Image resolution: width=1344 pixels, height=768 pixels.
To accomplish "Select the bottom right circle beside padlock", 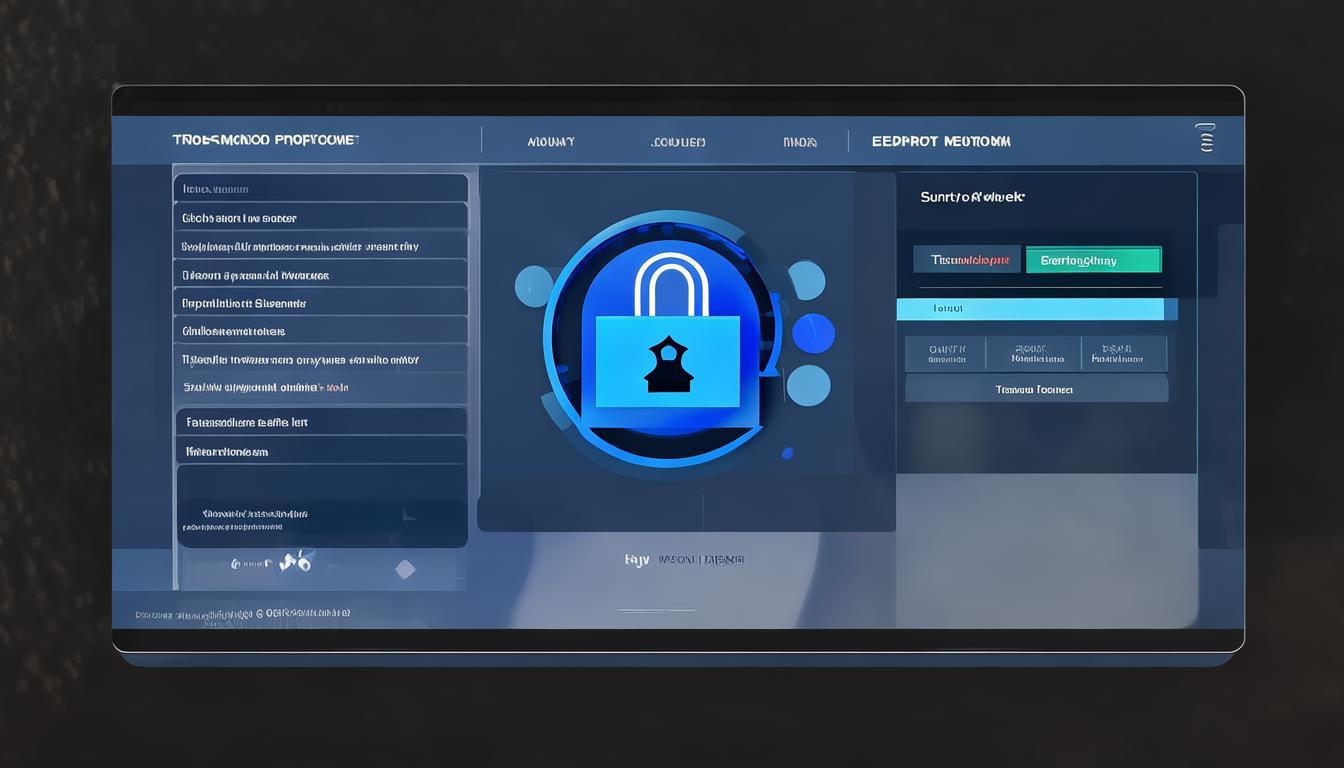I will pos(808,385).
